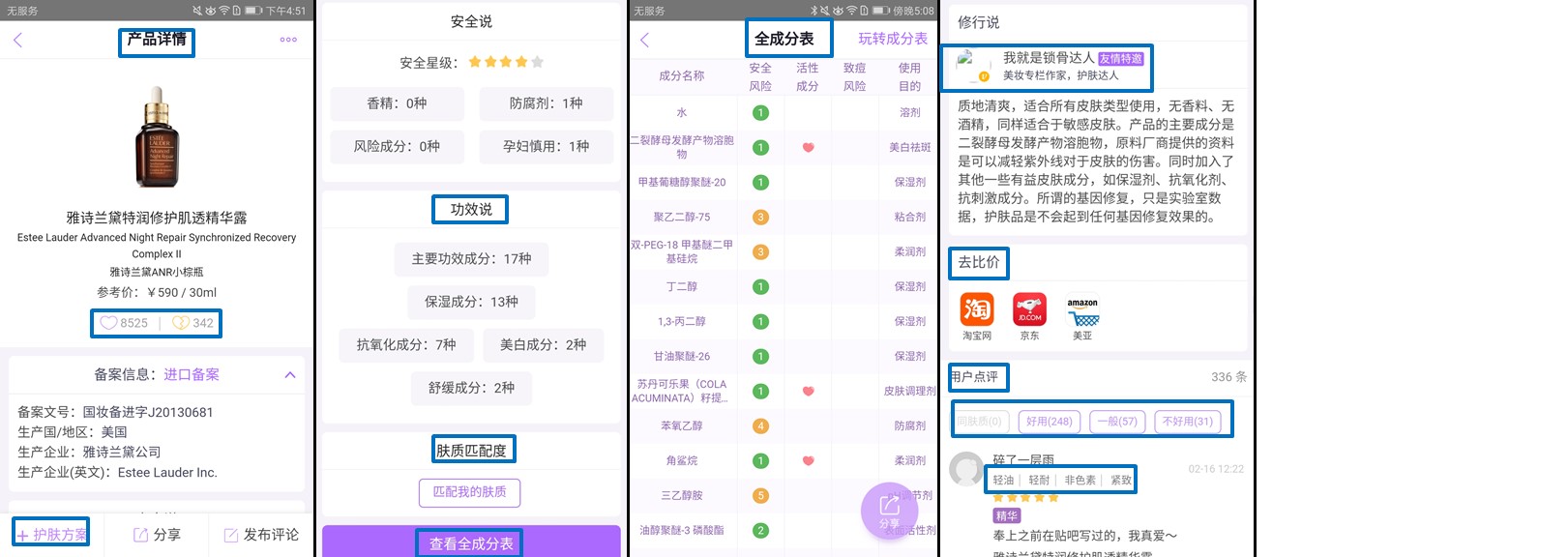
Task: Tap the floating purple 分享 button
Action: tap(889, 511)
